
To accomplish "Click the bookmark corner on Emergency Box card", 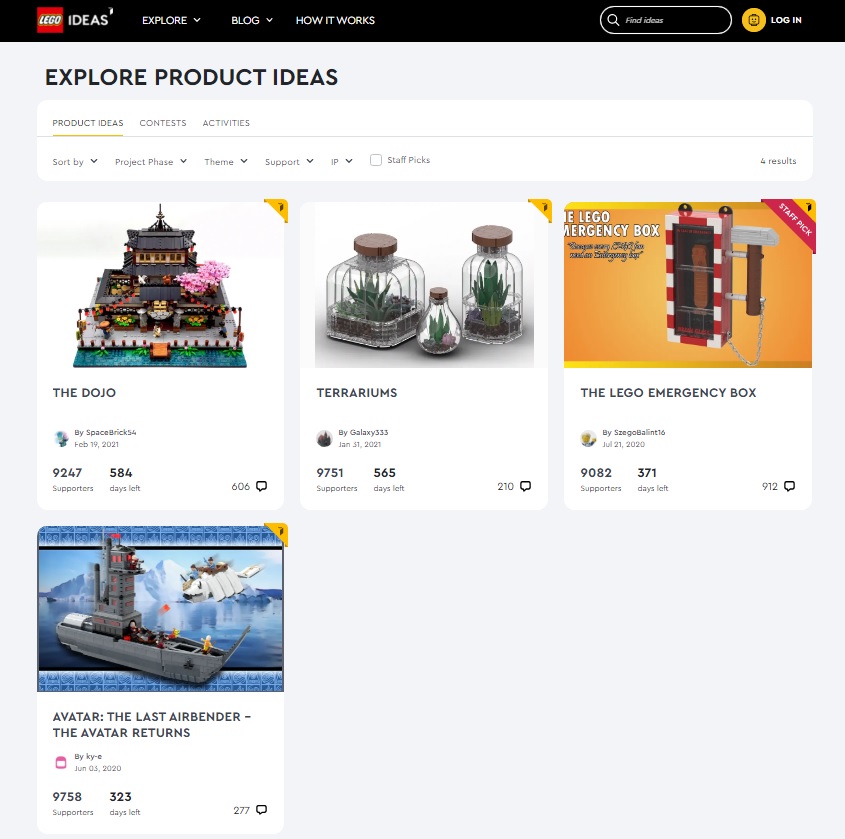I will 808,206.
